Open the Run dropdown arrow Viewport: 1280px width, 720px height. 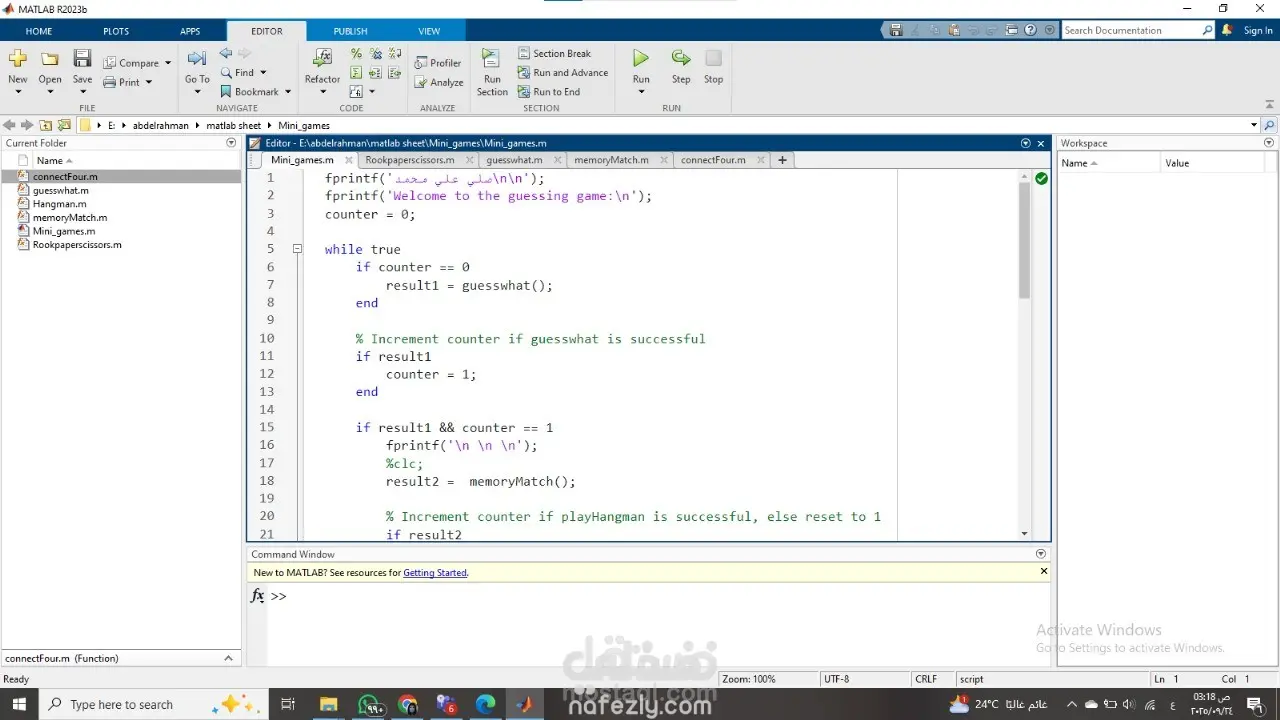click(641, 92)
